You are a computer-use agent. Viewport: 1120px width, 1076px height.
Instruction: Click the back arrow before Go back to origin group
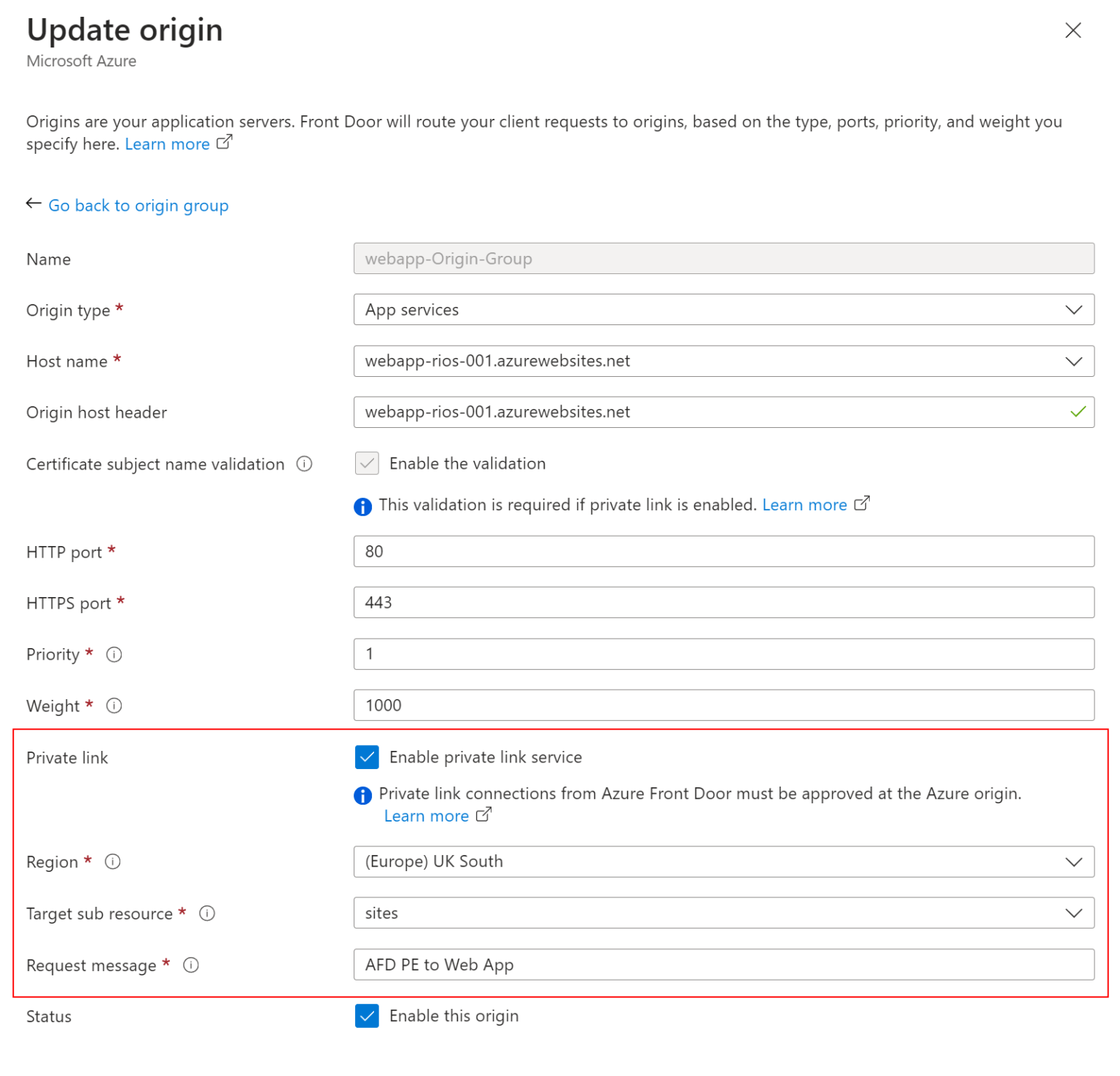(x=34, y=203)
